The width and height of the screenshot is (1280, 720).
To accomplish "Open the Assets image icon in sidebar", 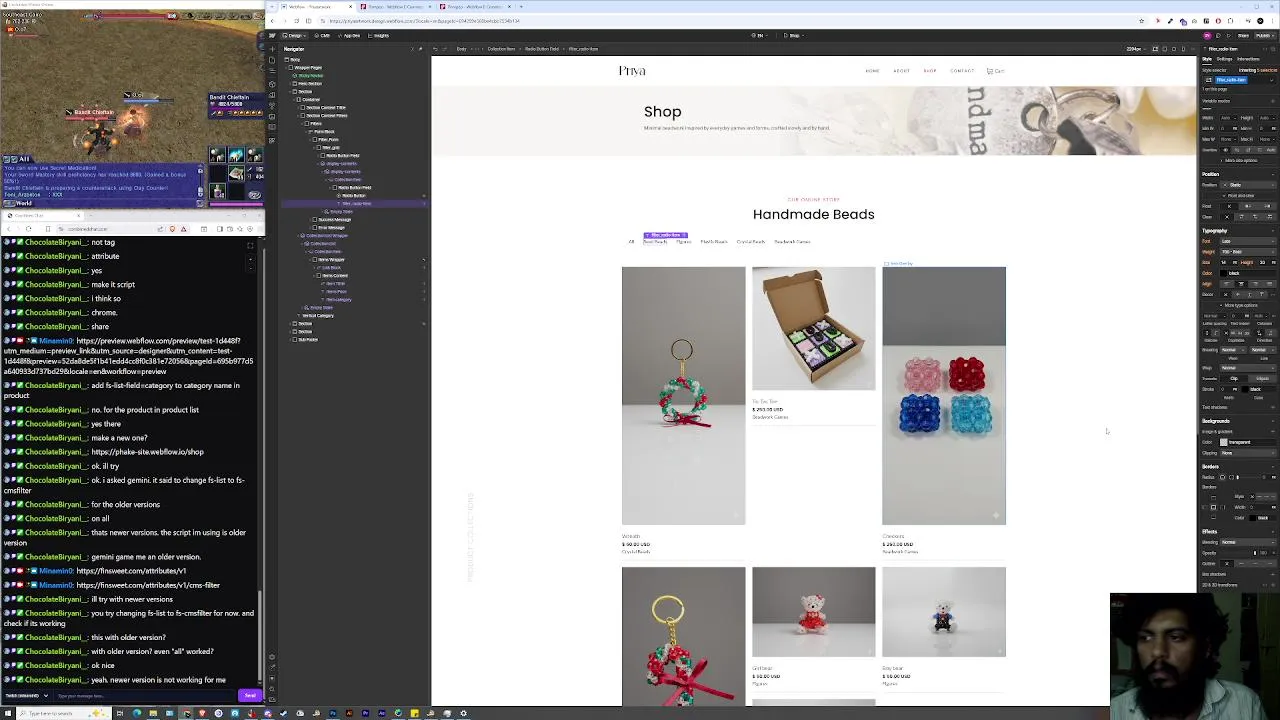I will point(272,116).
